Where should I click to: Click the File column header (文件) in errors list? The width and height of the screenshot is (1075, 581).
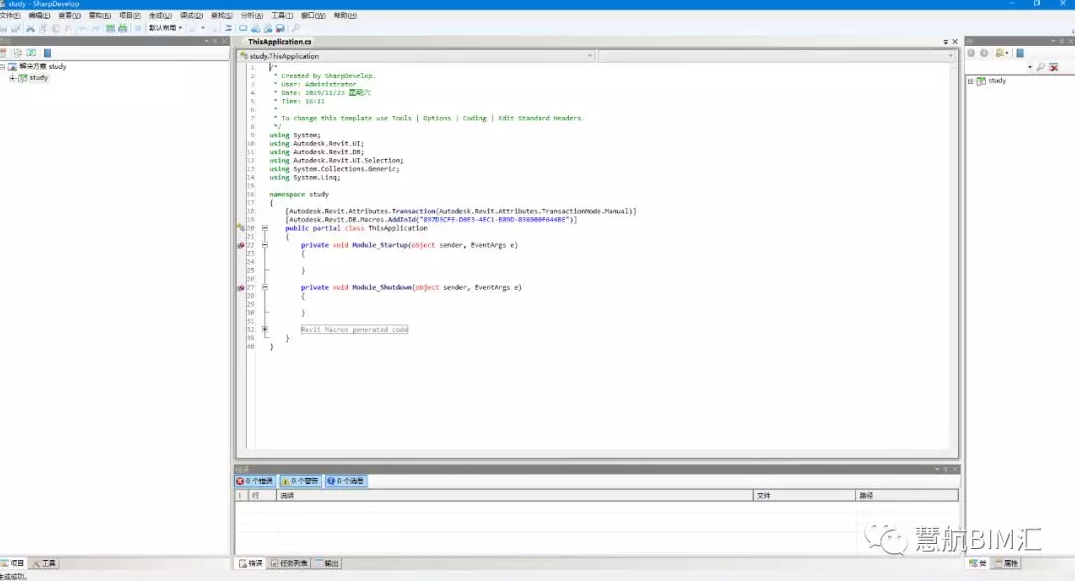click(x=764, y=495)
